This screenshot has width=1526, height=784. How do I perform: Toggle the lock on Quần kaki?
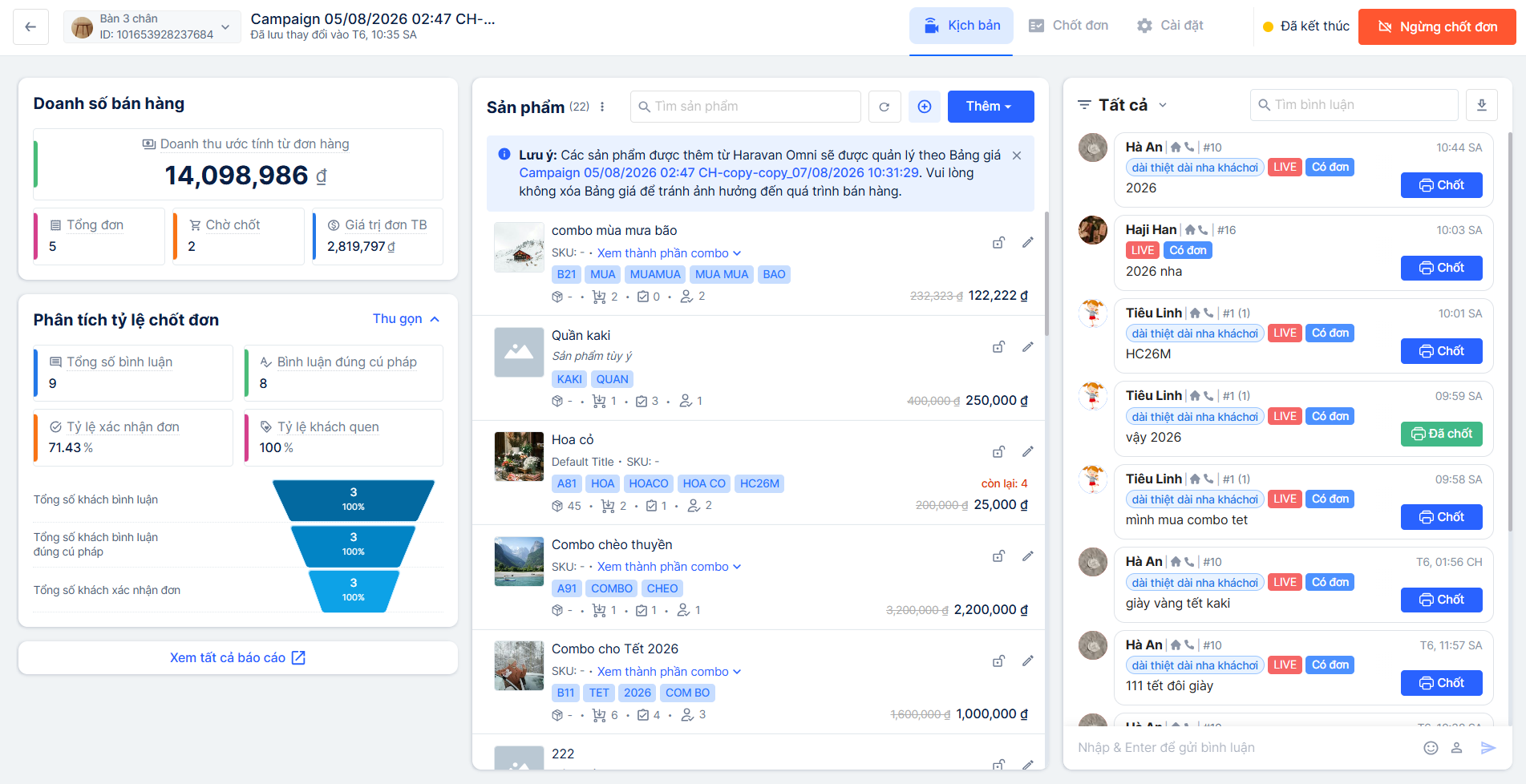click(x=999, y=347)
